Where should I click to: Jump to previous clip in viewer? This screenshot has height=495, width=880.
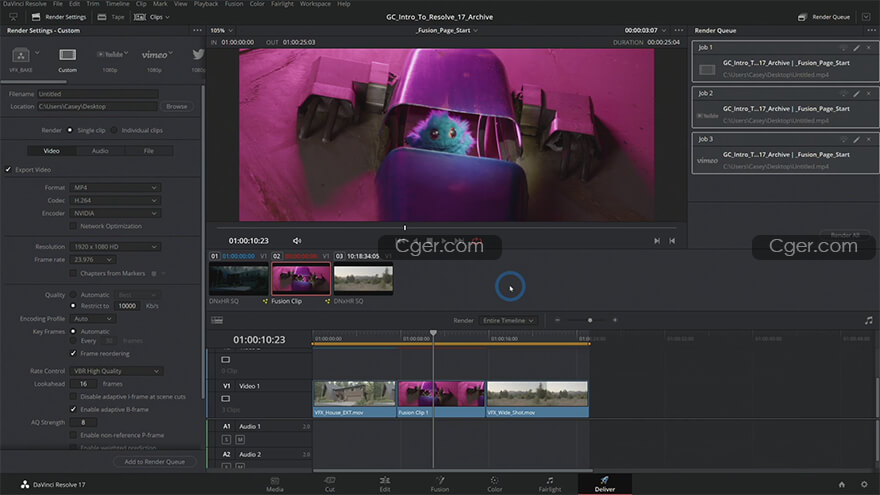(672, 241)
